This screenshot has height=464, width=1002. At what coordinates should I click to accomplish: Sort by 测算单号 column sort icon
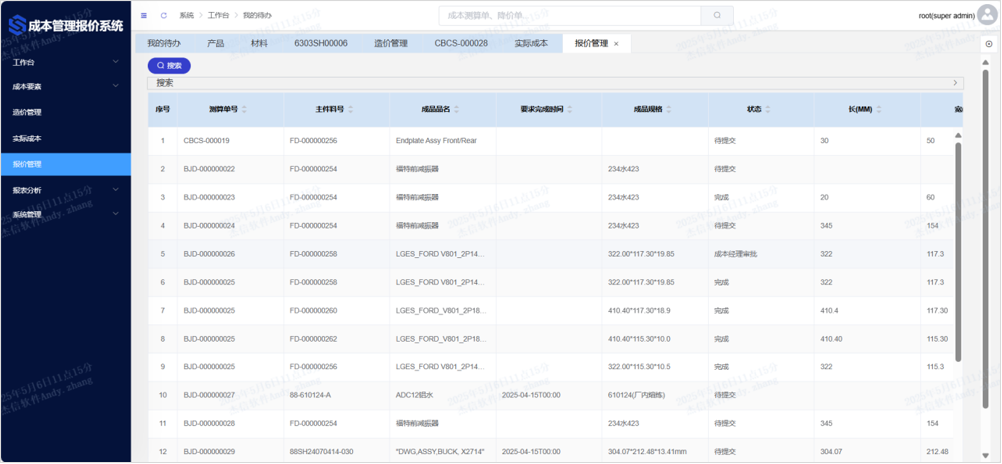pyautogui.click(x=244, y=109)
